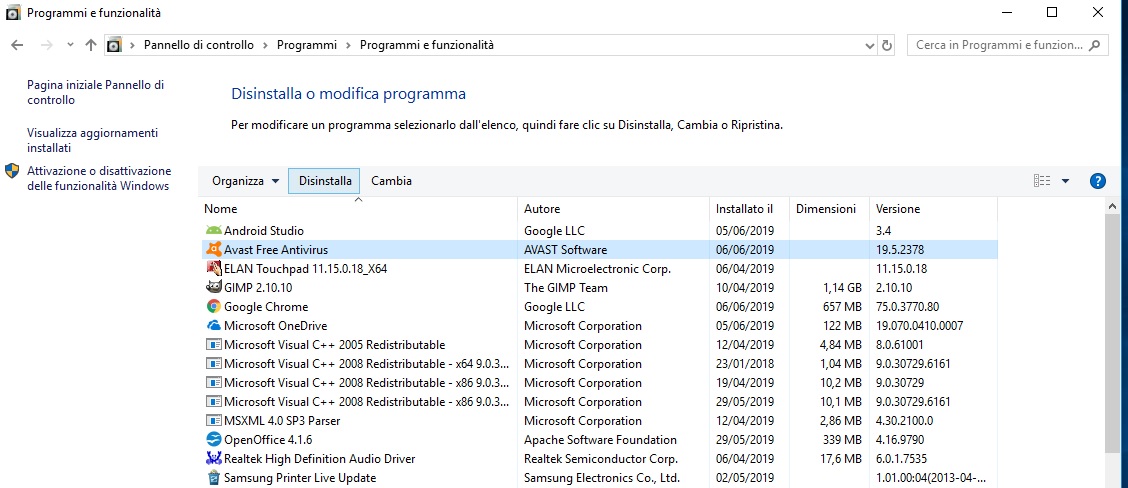Click the Windows features shield icon
The width and height of the screenshot is (1128, 488).
click(12, 171)
